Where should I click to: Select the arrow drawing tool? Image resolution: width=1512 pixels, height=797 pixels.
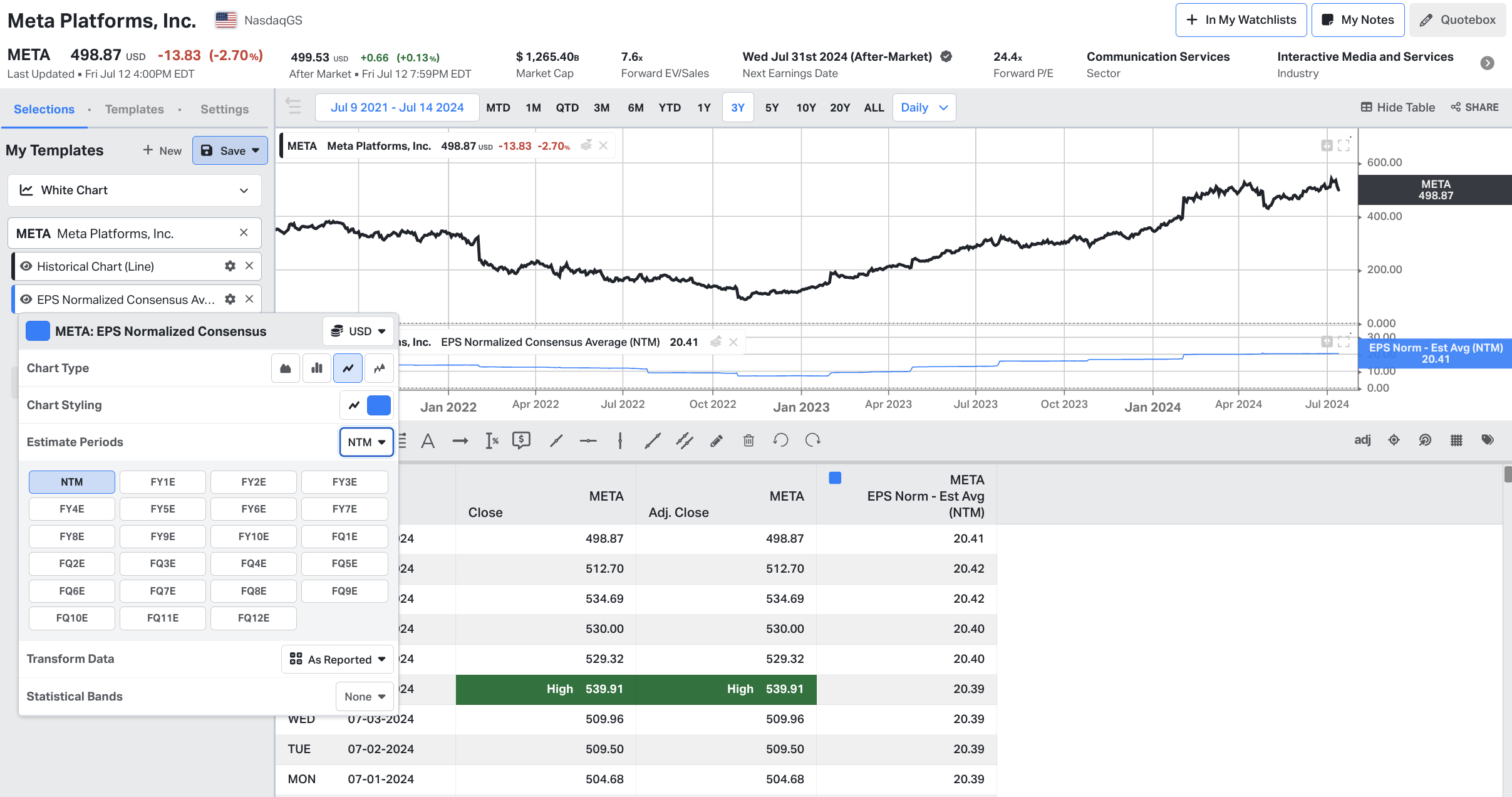(x=460, y=441)
